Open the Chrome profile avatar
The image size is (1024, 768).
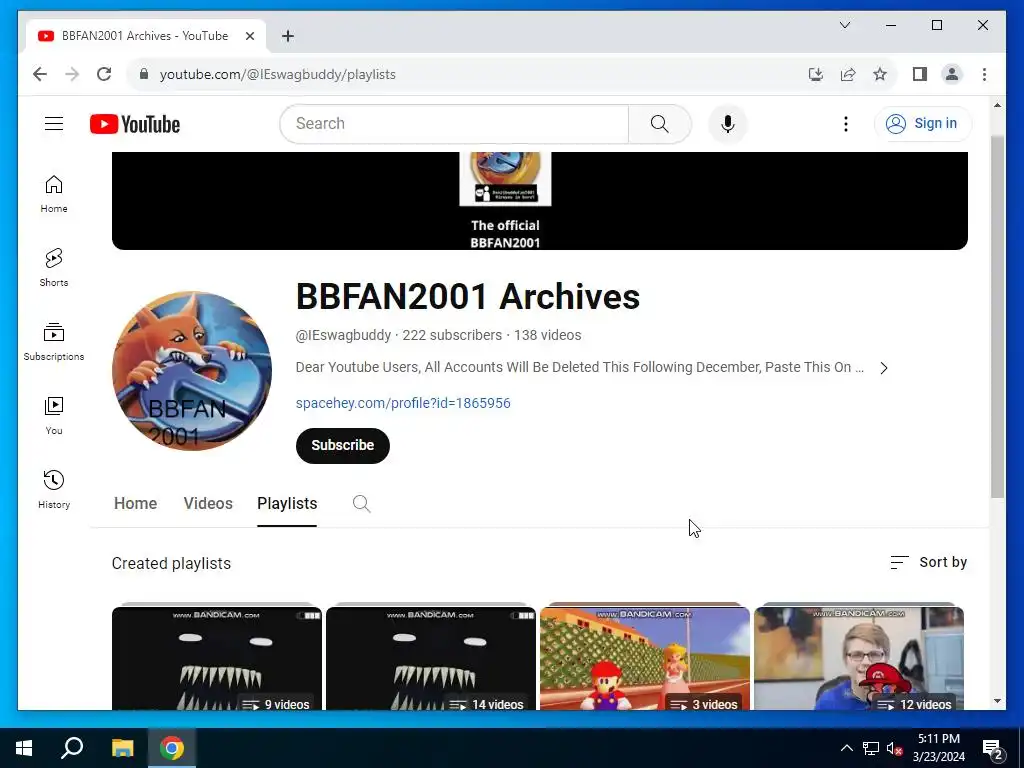952,74
